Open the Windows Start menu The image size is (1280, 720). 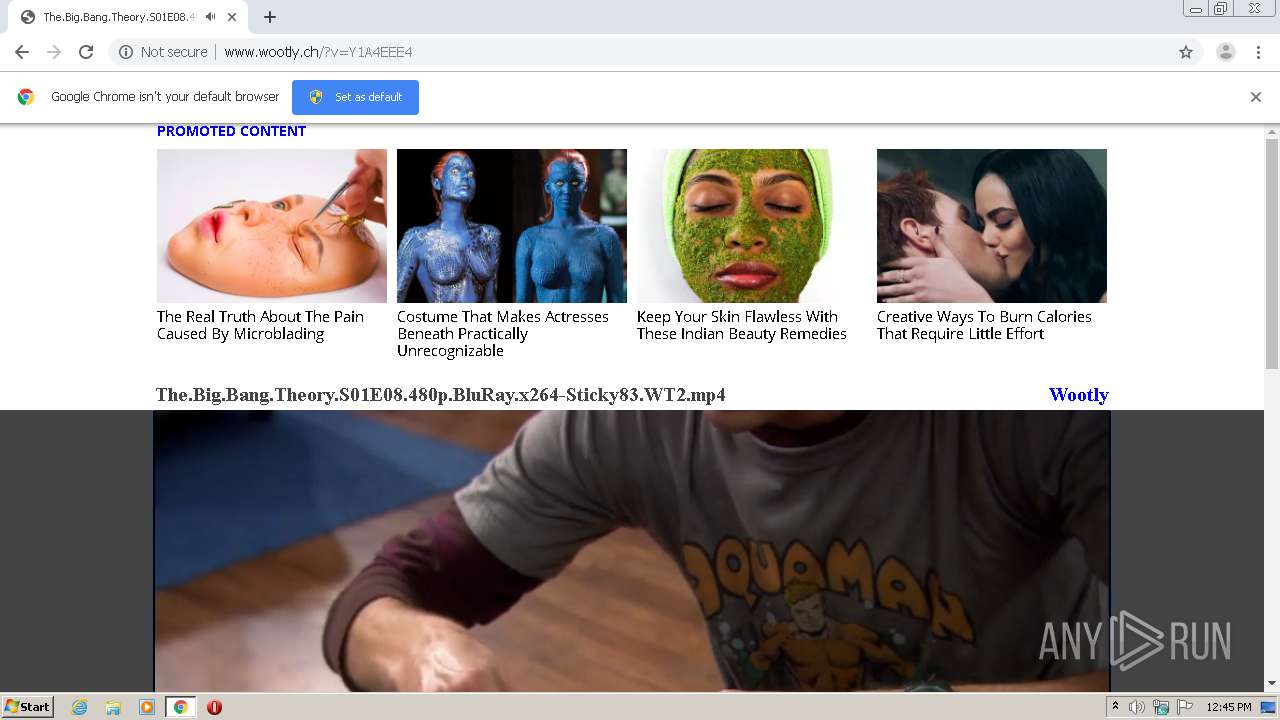pos(27,707)
